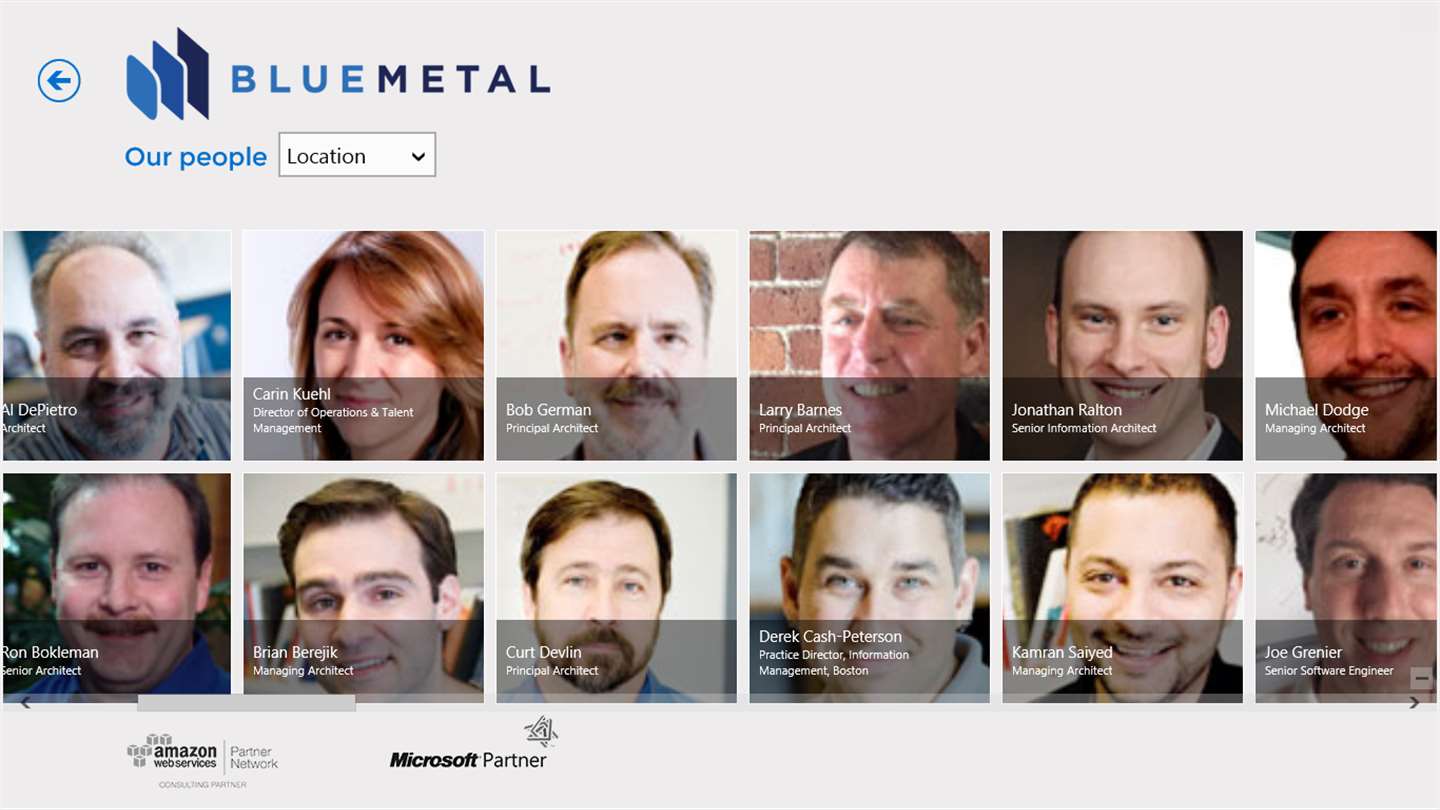Viewport: 1440px width, 810px height.
Task: Click the back arrow button
Action: tap(59, 80)
